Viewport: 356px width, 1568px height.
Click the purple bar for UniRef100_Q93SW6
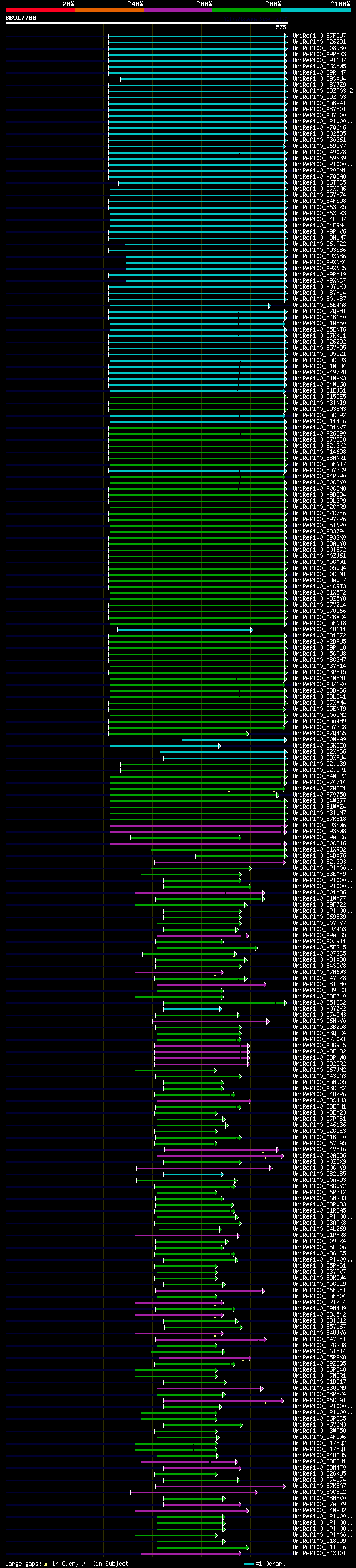(199, 825)
